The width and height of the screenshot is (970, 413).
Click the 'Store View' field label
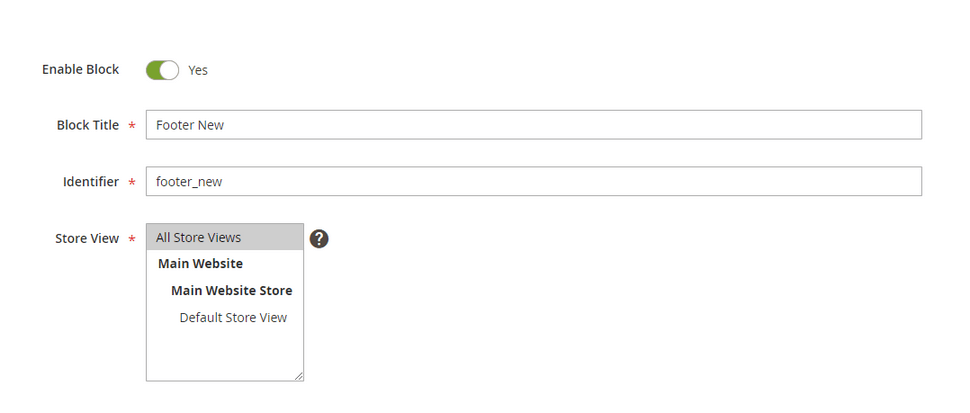[x=87, y=239]
